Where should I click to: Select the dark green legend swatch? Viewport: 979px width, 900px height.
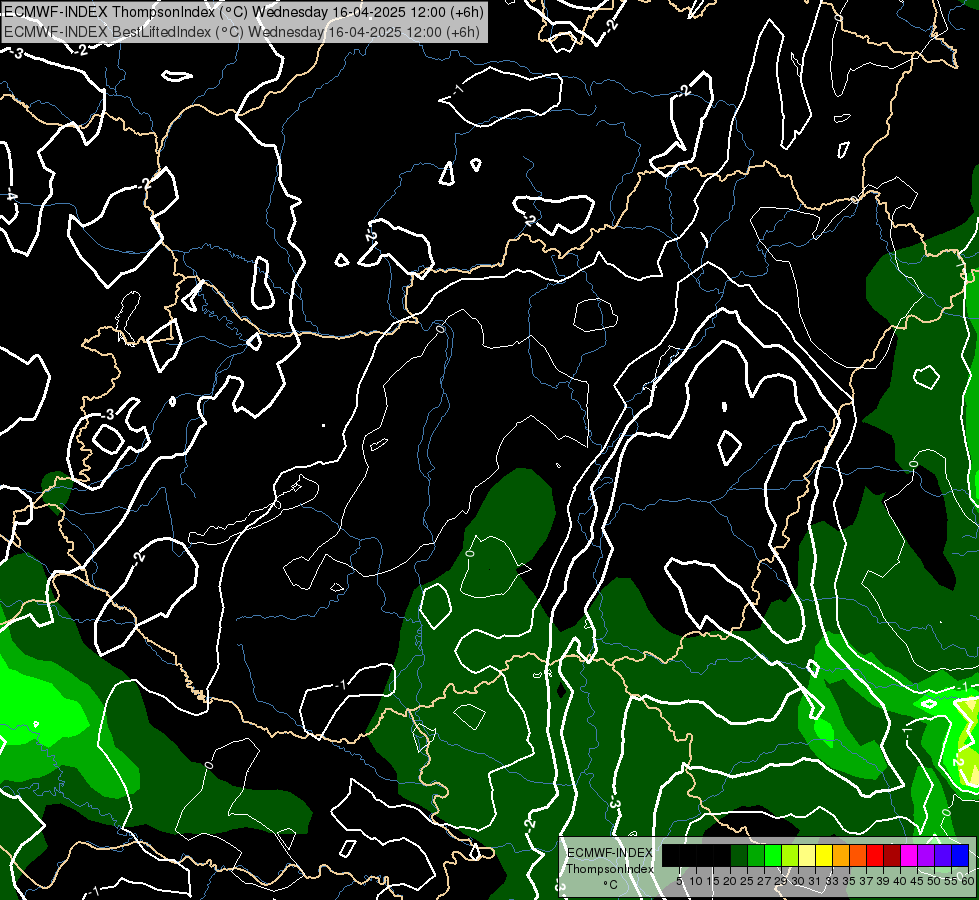point(739,856)
